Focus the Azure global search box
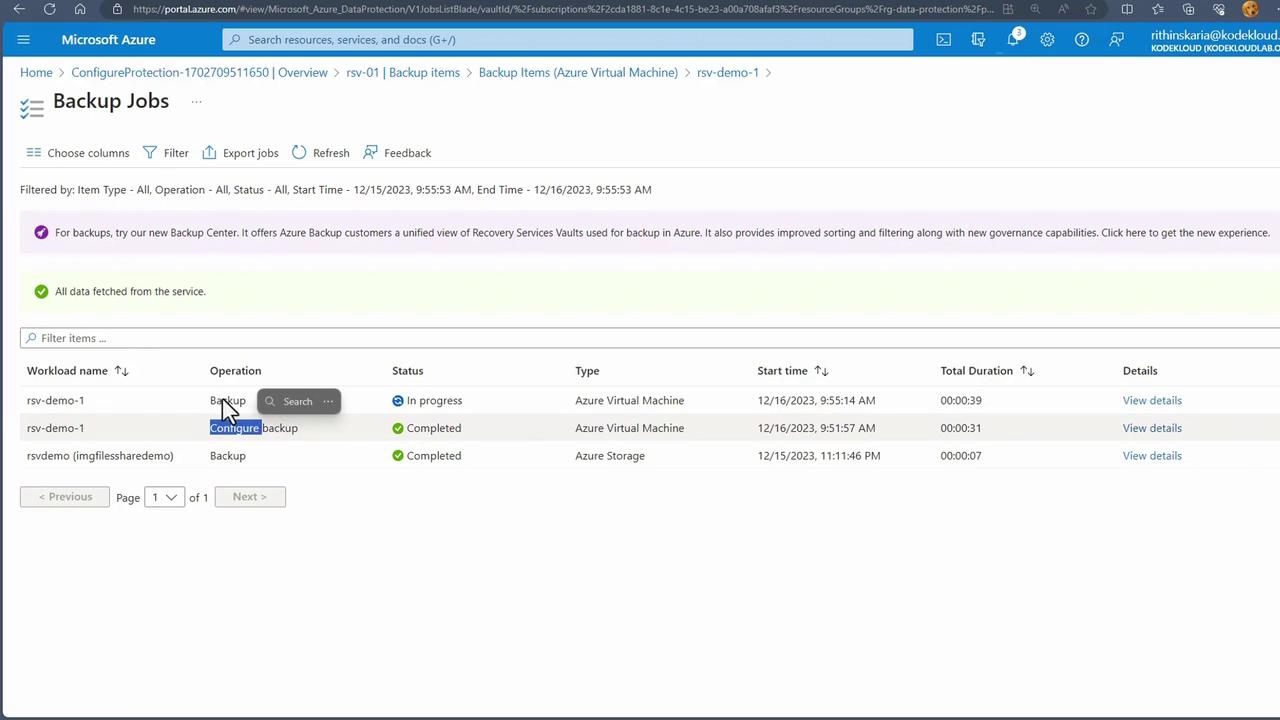 point(568,40)
